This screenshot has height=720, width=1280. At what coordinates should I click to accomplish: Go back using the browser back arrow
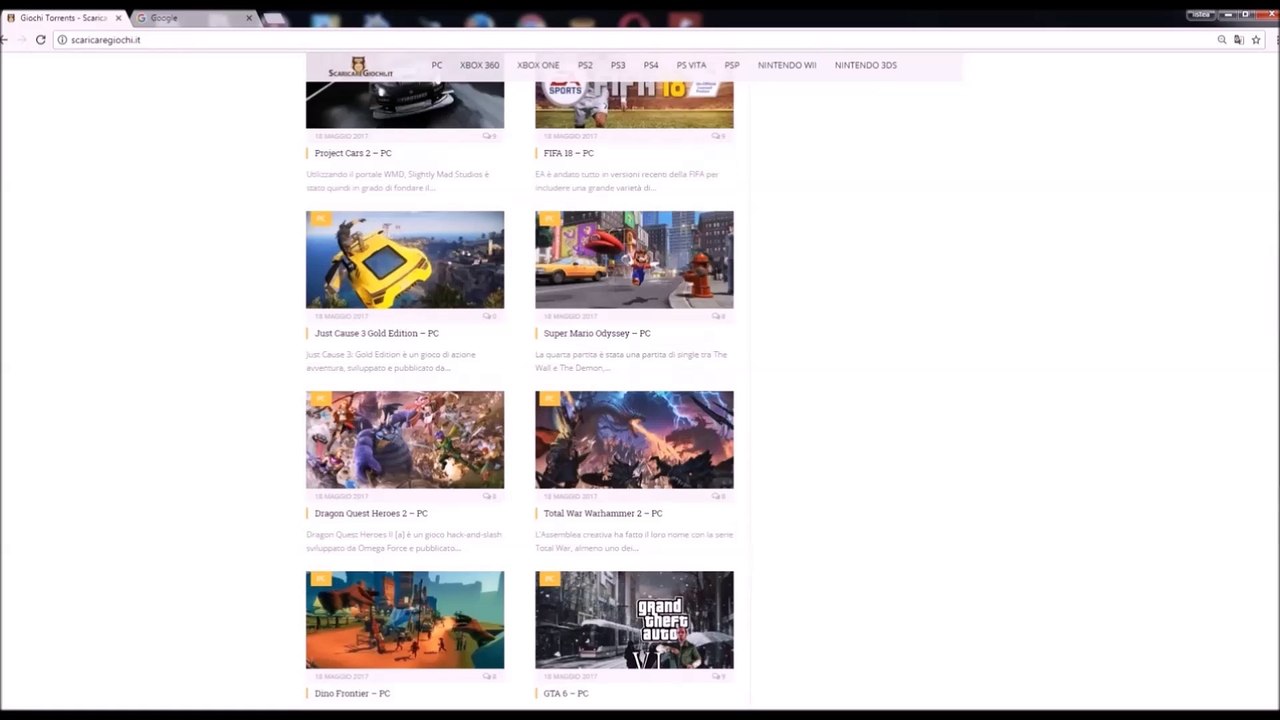pos(5,40)
